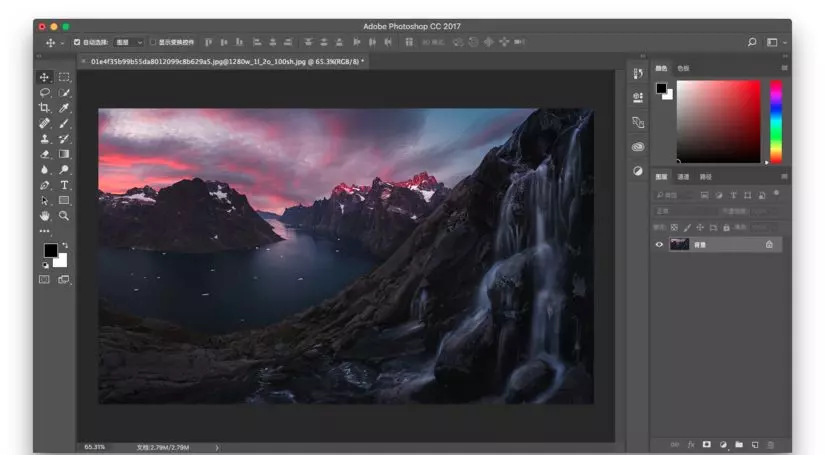The image size is (825, 455).
Task: Click the Add Layer Mask button
Action: point(706,444)
